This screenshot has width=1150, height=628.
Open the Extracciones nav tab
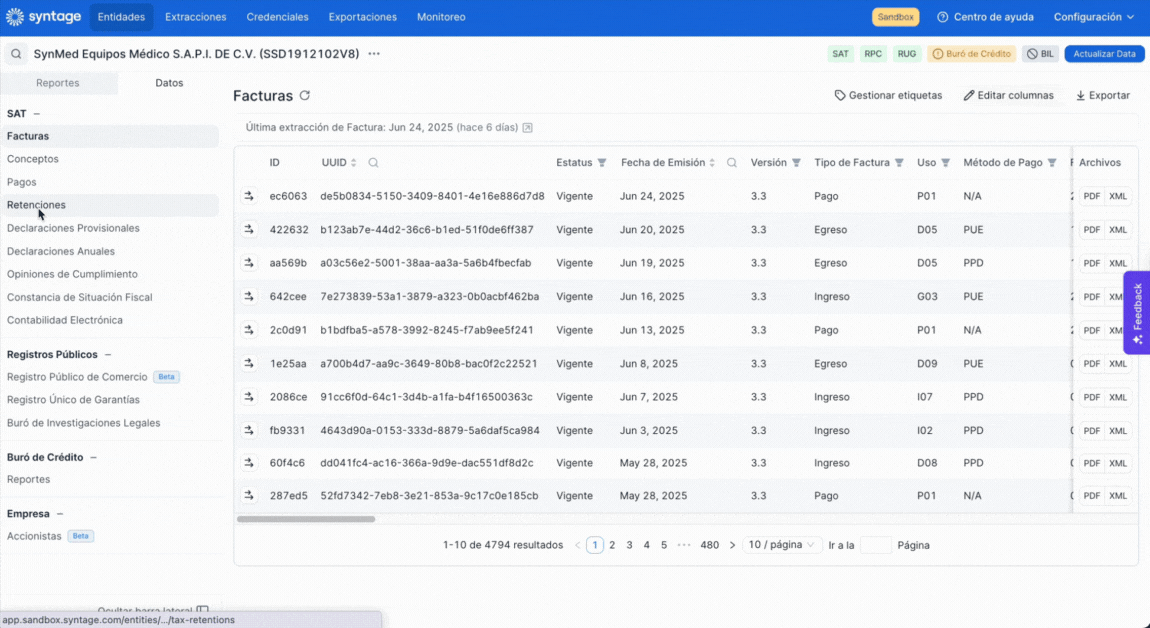tap(196, 17)
